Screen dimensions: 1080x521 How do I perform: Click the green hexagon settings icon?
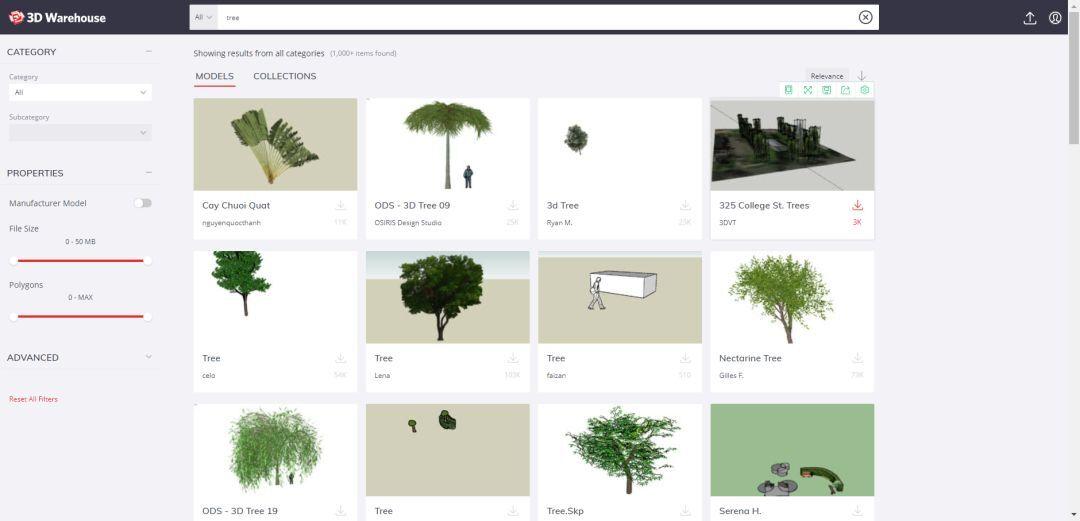[x=865, y=90]
